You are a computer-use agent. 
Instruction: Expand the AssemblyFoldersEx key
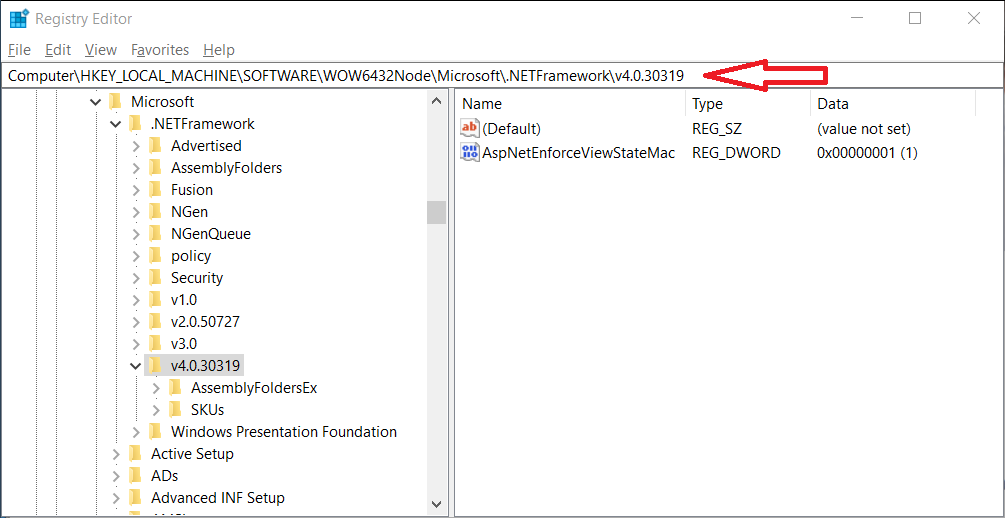(156, 388)
